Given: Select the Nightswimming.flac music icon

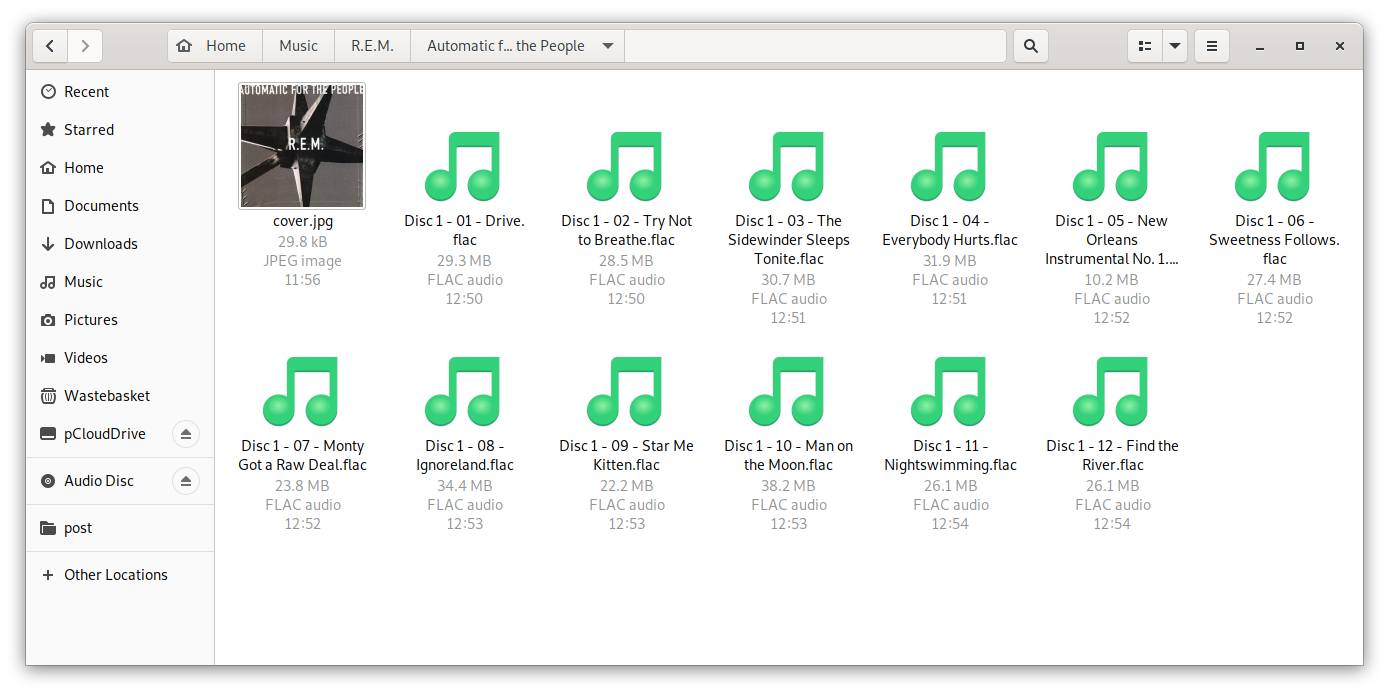Looking at the screenshot, I should click(950, 392).
